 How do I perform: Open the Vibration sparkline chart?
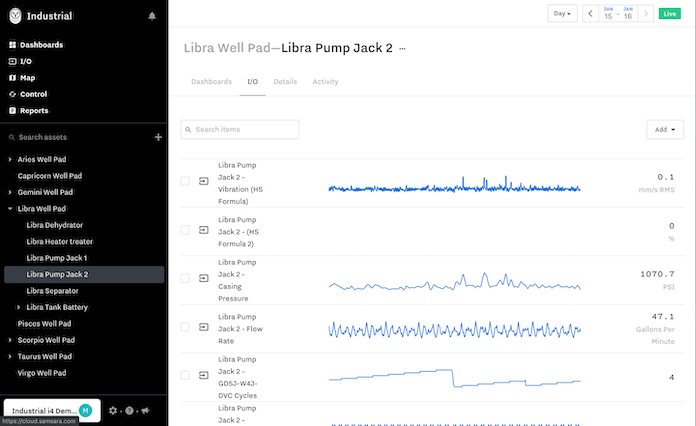(x=455, y=185)
